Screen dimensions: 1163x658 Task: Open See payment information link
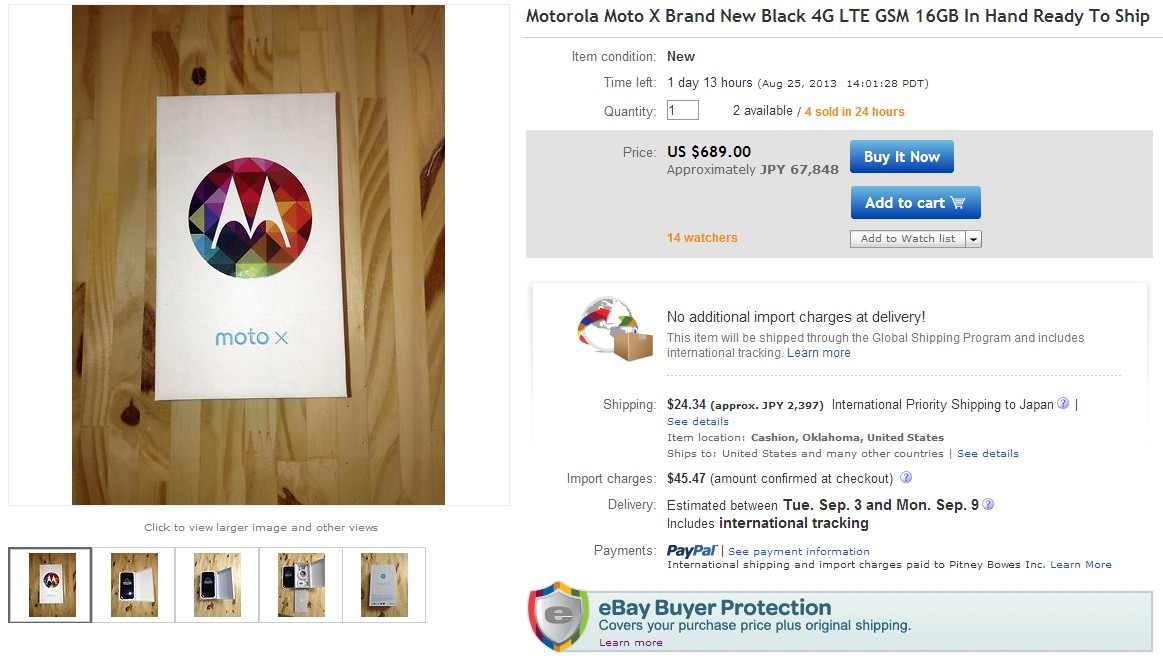pyautogui.click(x=799, y=551)
